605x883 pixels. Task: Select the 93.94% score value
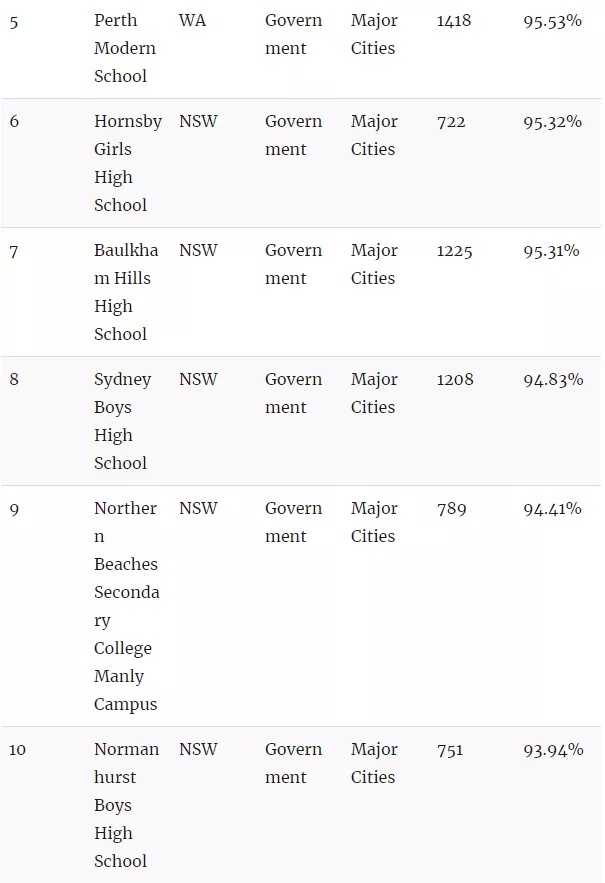553,750
